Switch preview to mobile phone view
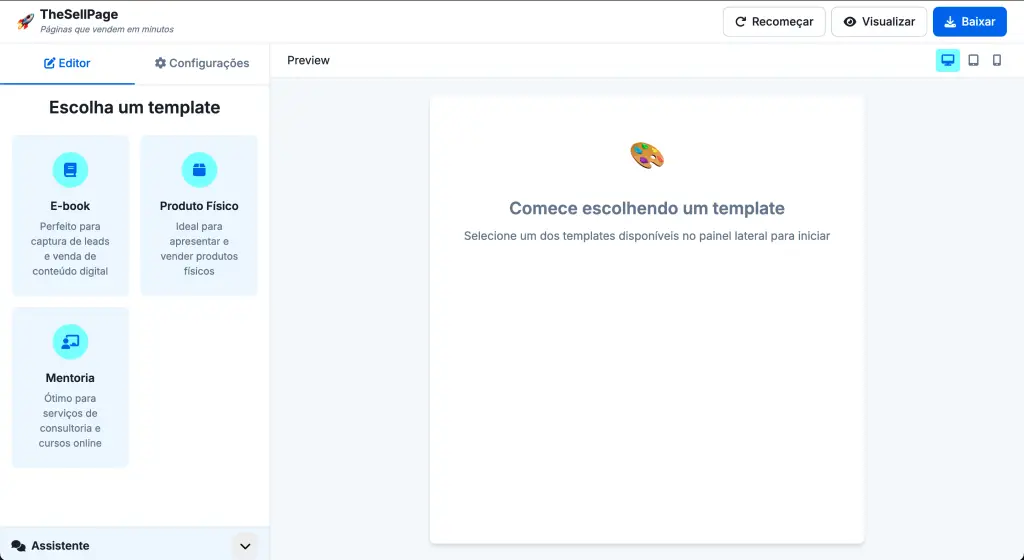 pos(997,60)
